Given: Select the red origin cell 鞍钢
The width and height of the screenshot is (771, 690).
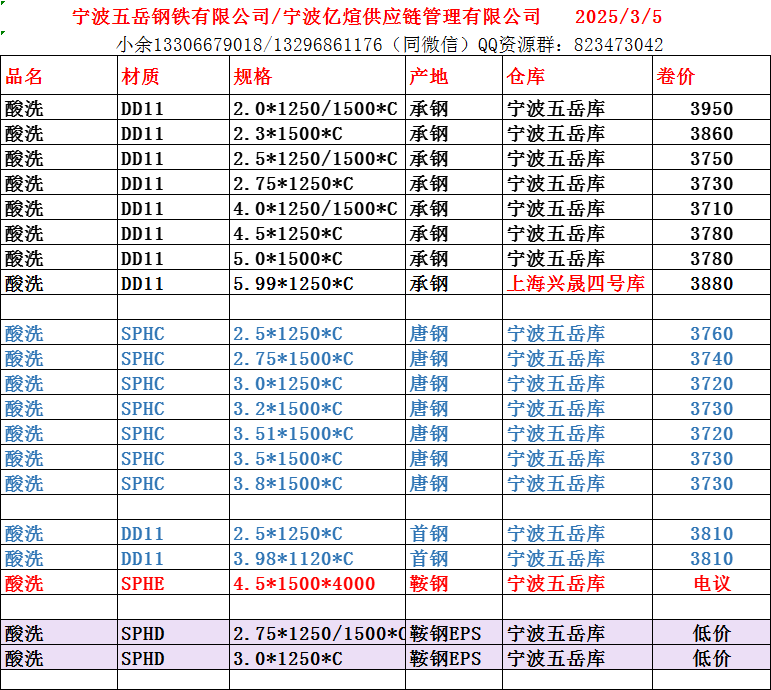Looking at the screenshot, I should [x=454, y=583].
